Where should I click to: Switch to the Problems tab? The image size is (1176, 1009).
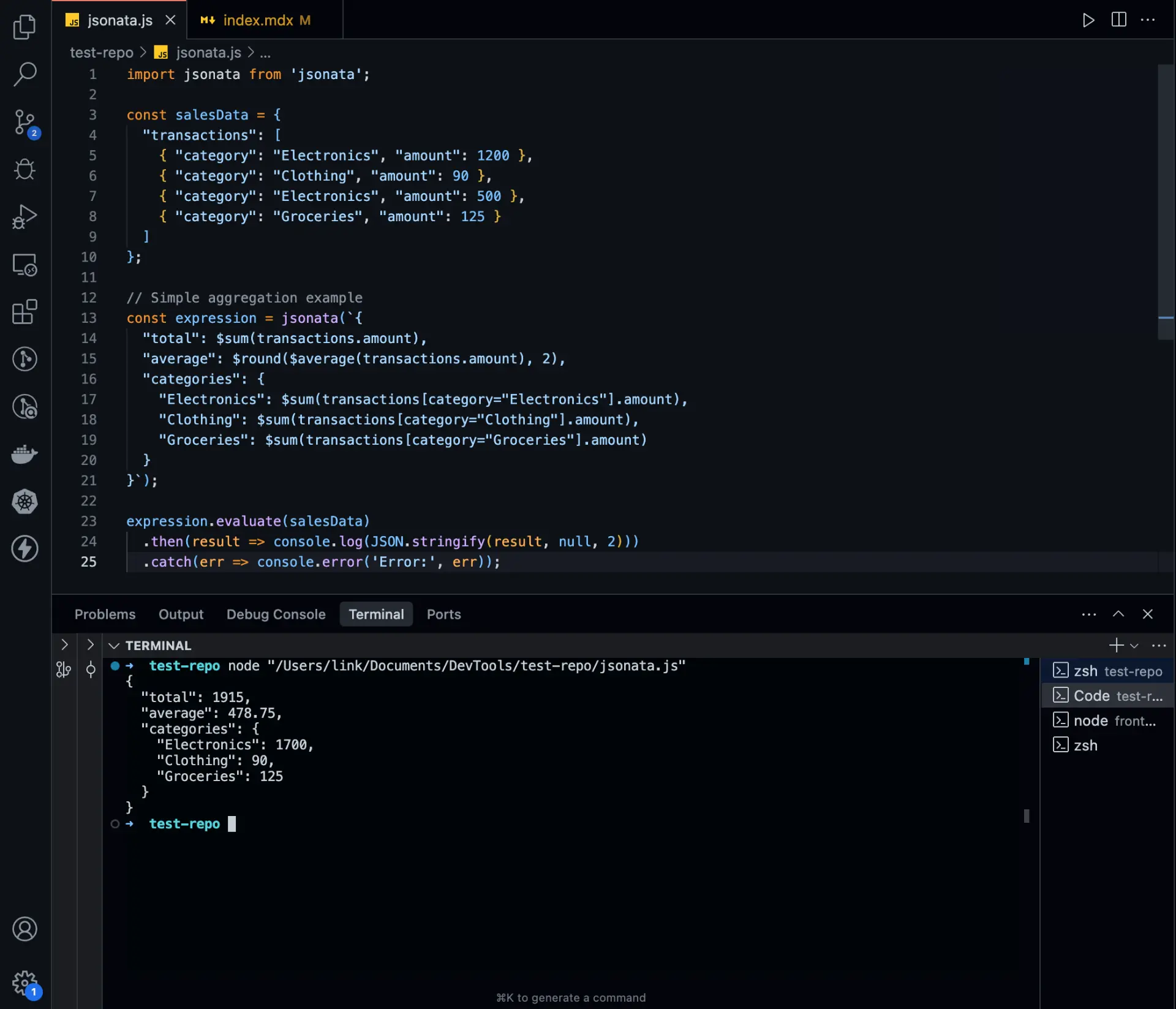pyautogui.click(x=105, y=614)
